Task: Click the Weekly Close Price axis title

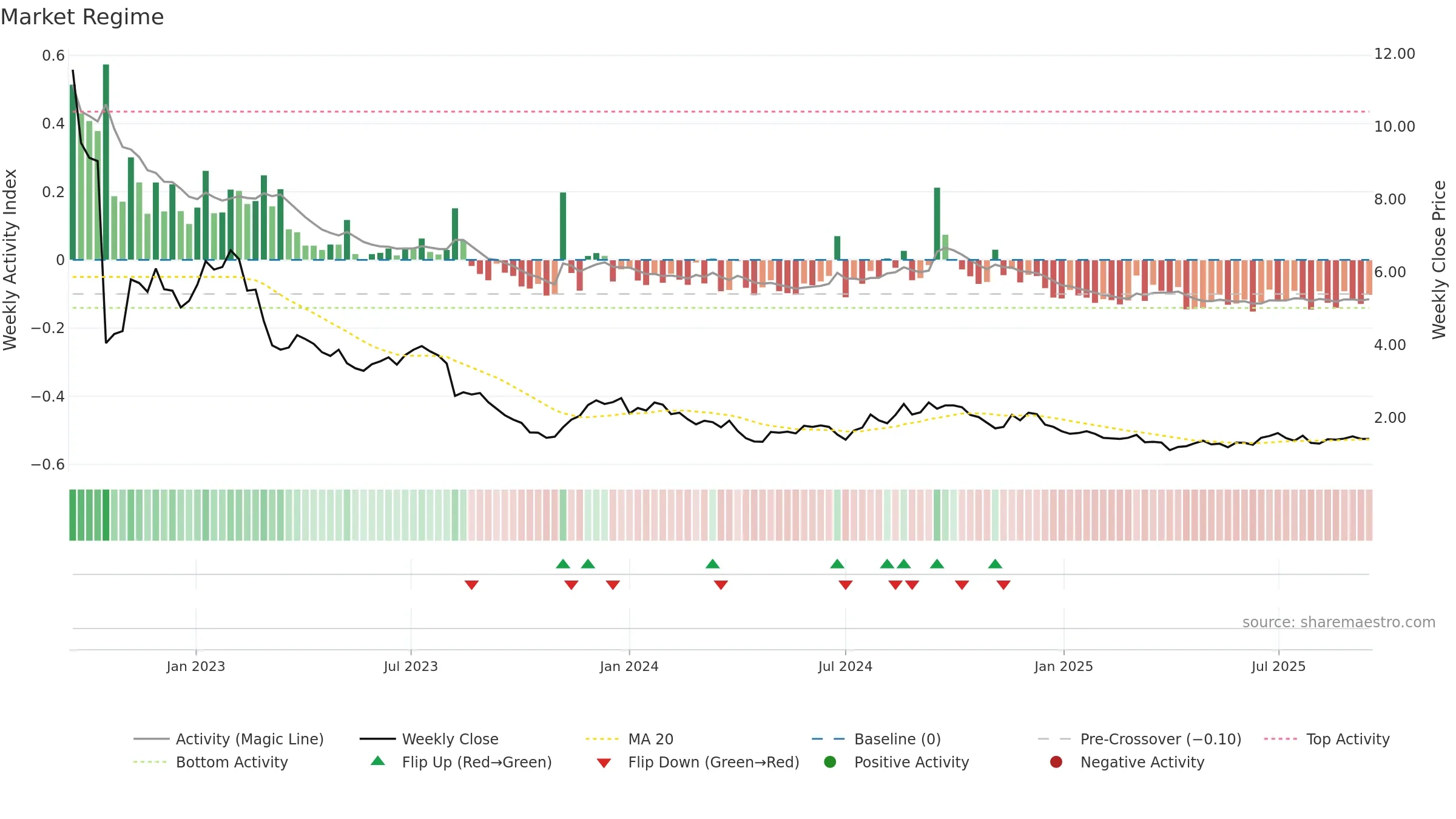Action: pos(1439,260)
